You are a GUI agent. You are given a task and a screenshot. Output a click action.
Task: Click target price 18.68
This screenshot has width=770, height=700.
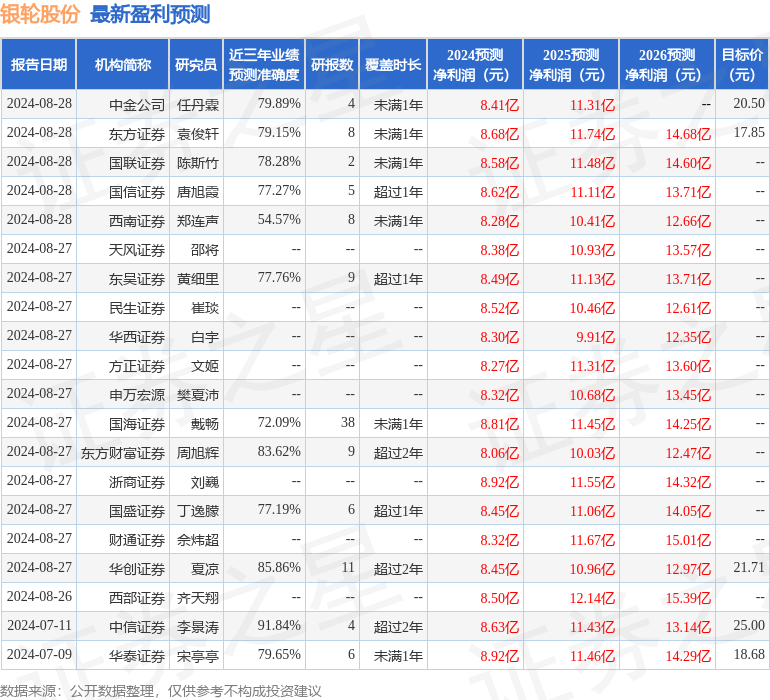click(x=749, y=654)
